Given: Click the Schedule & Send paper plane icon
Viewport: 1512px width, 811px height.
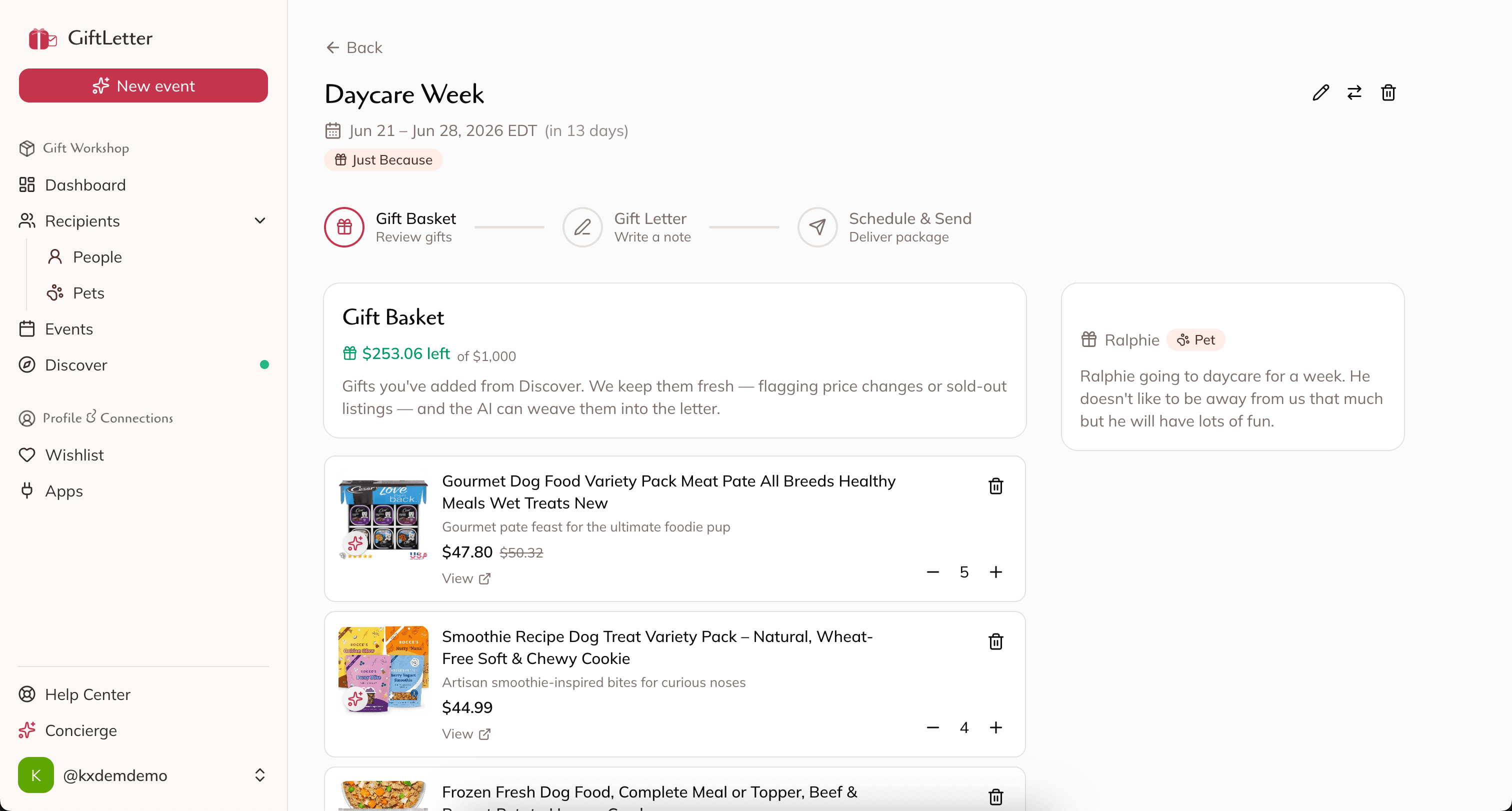Looking at the screenshot, I should point(817,227).
